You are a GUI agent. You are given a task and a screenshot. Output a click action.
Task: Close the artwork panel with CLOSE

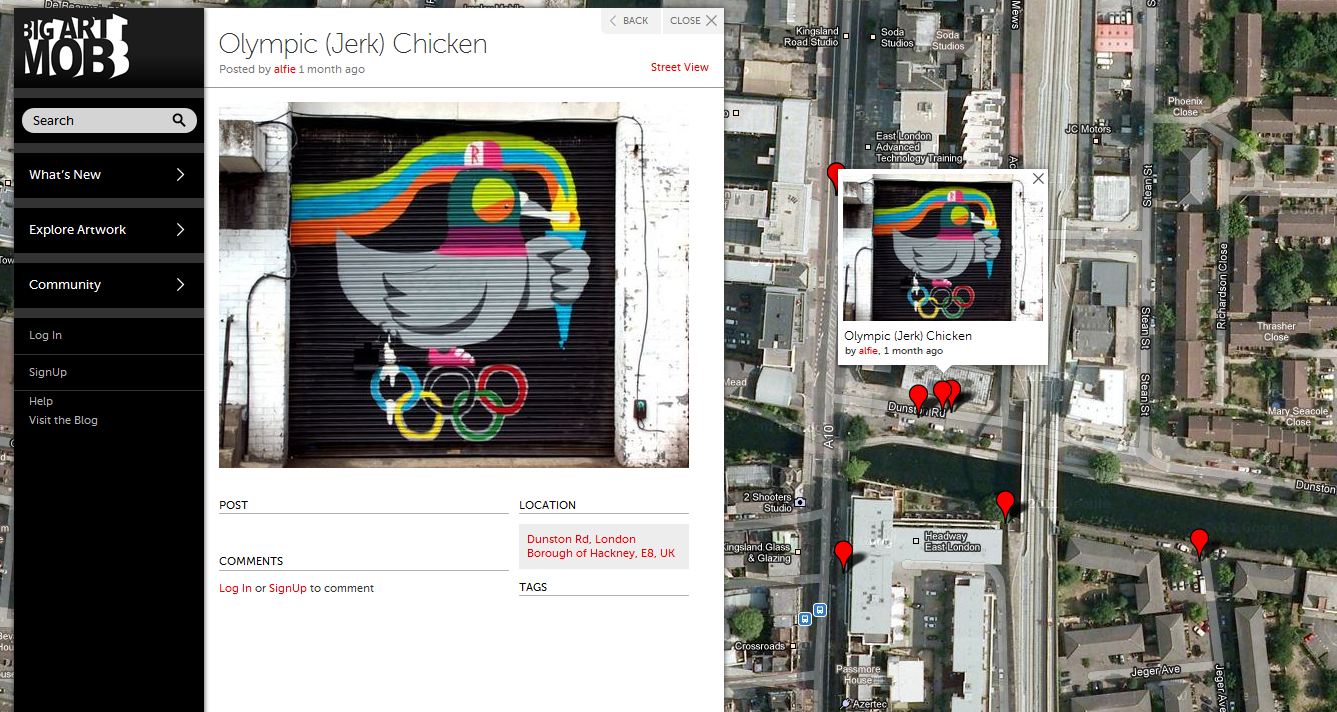pyautogui.click(x=693, y=21)
